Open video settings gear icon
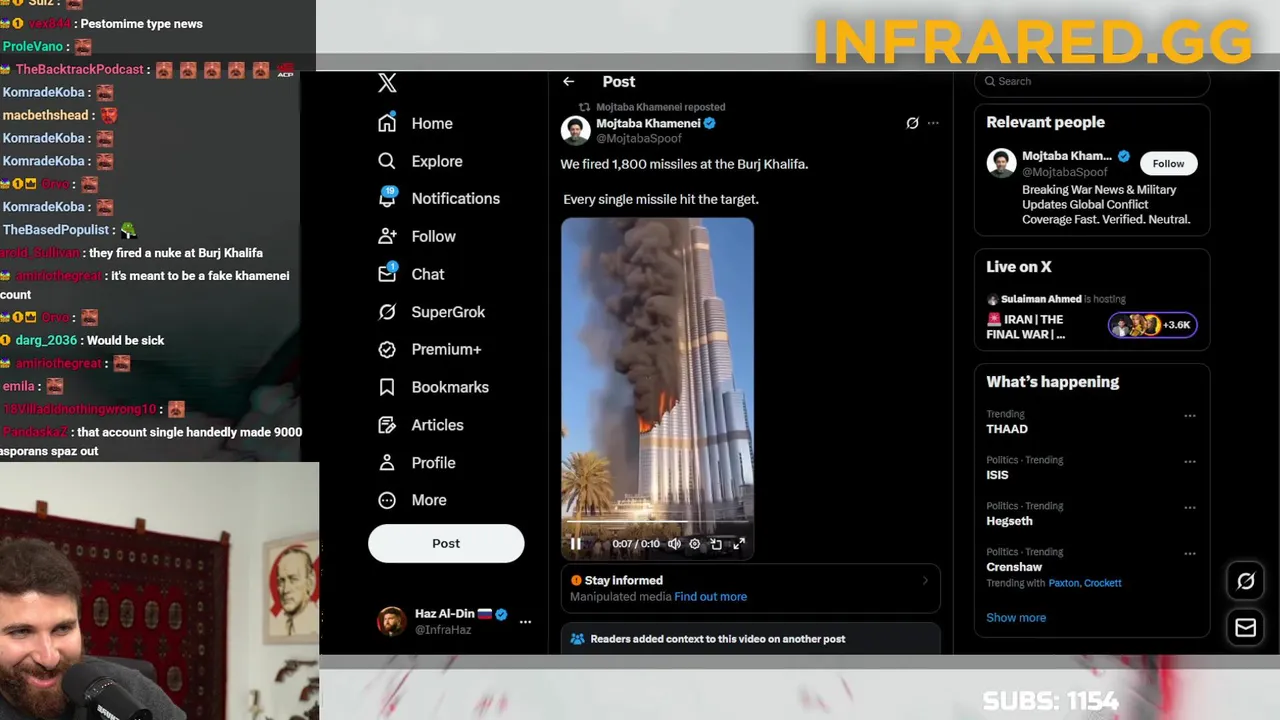The width and height of the screenshot is (1280, 720). click(x=695, y=544)
